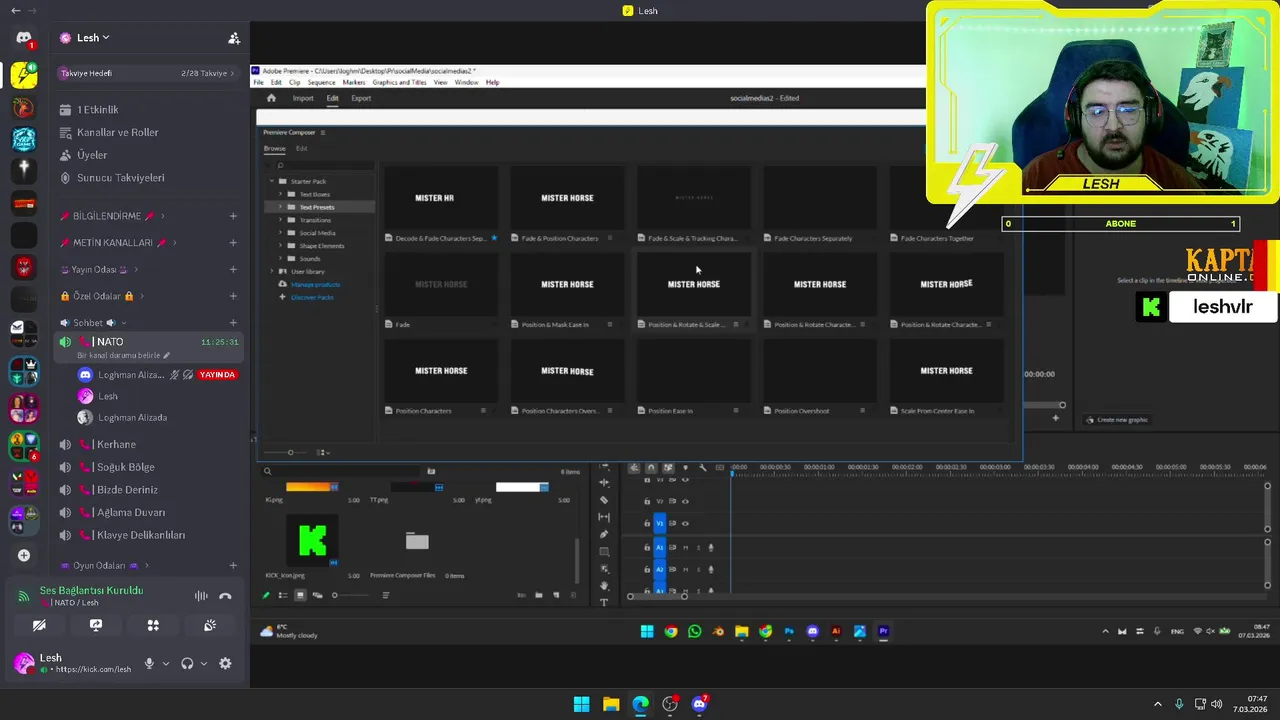Toggle noise suppression waveform icon
Screen dimensions: 1280x720
tap(201, 596)
